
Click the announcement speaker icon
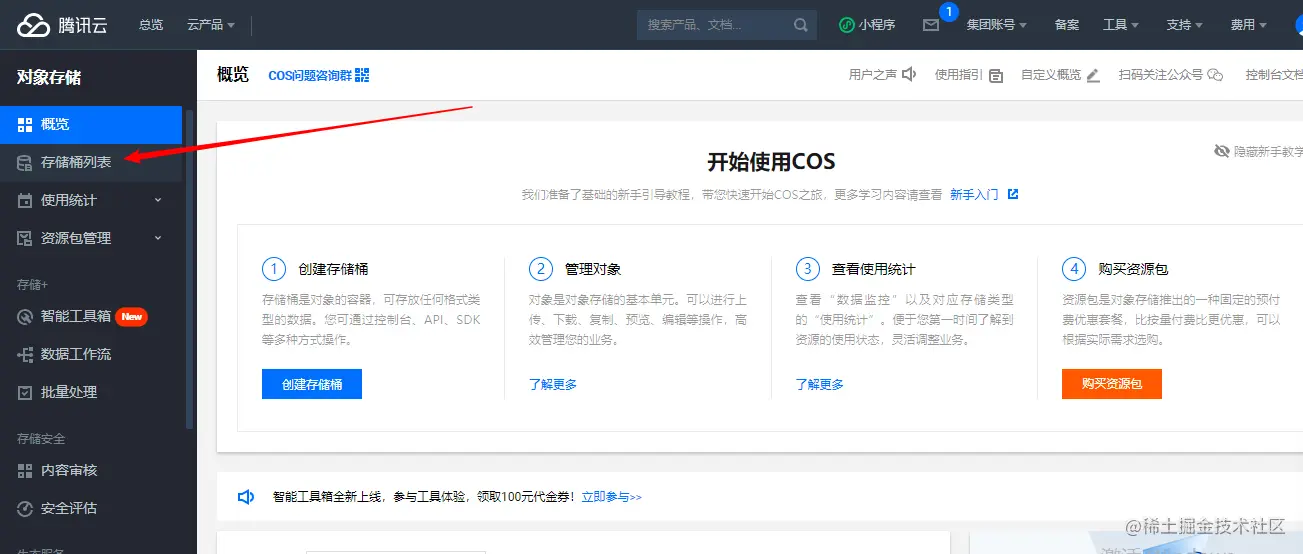[245, 496]
